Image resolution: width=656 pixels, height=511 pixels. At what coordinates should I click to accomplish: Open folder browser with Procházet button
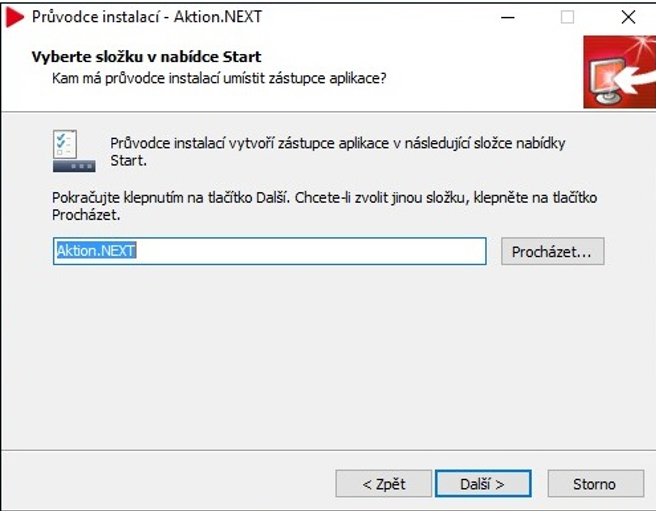pos(553,252)
